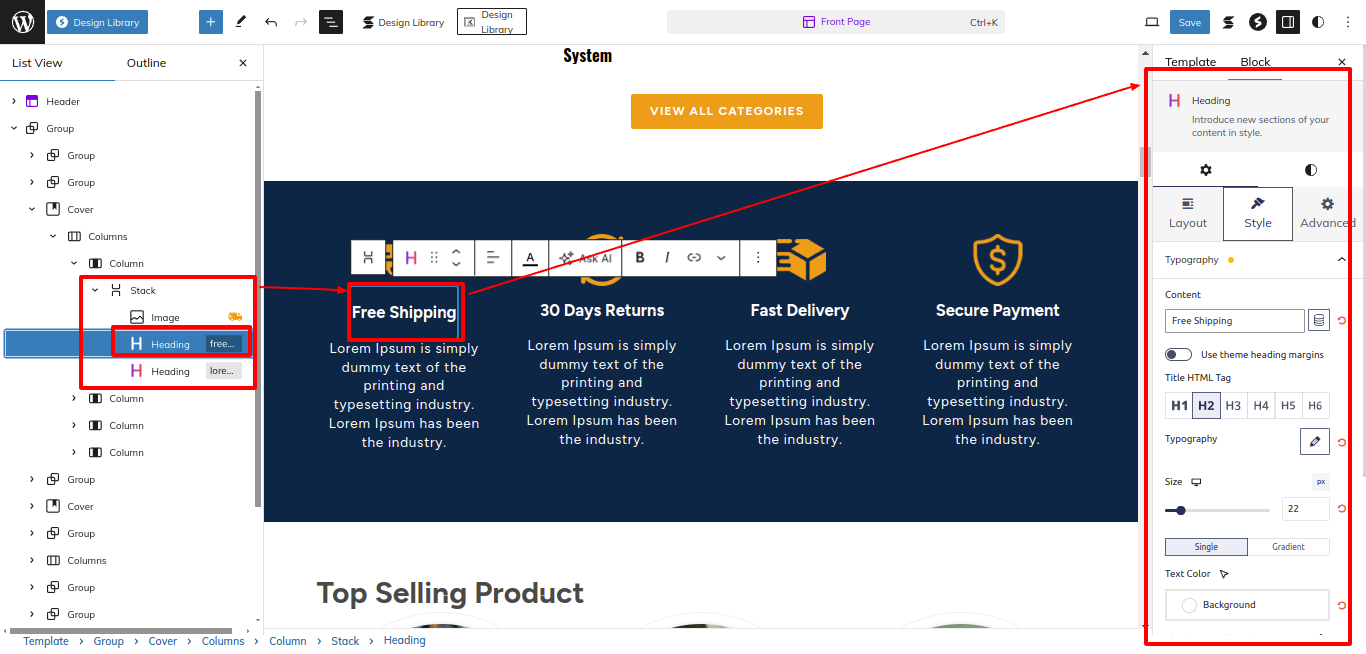Viewport: 1366px width, 654px height.
Task: Select parent Stack block icon in block toolbar
Action: (368, 258)
